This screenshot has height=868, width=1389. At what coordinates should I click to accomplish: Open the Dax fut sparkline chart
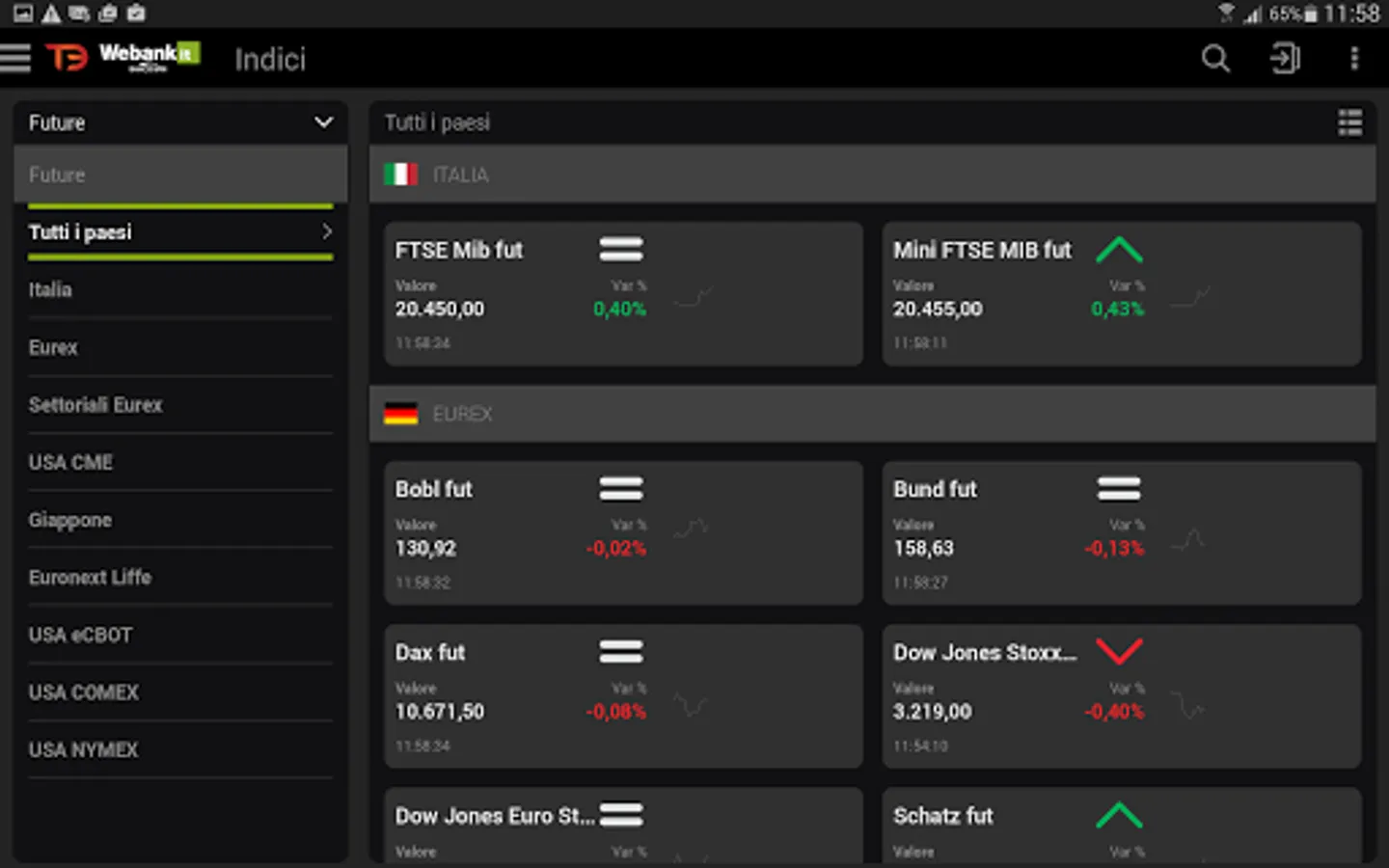click(x=691, y=705)
